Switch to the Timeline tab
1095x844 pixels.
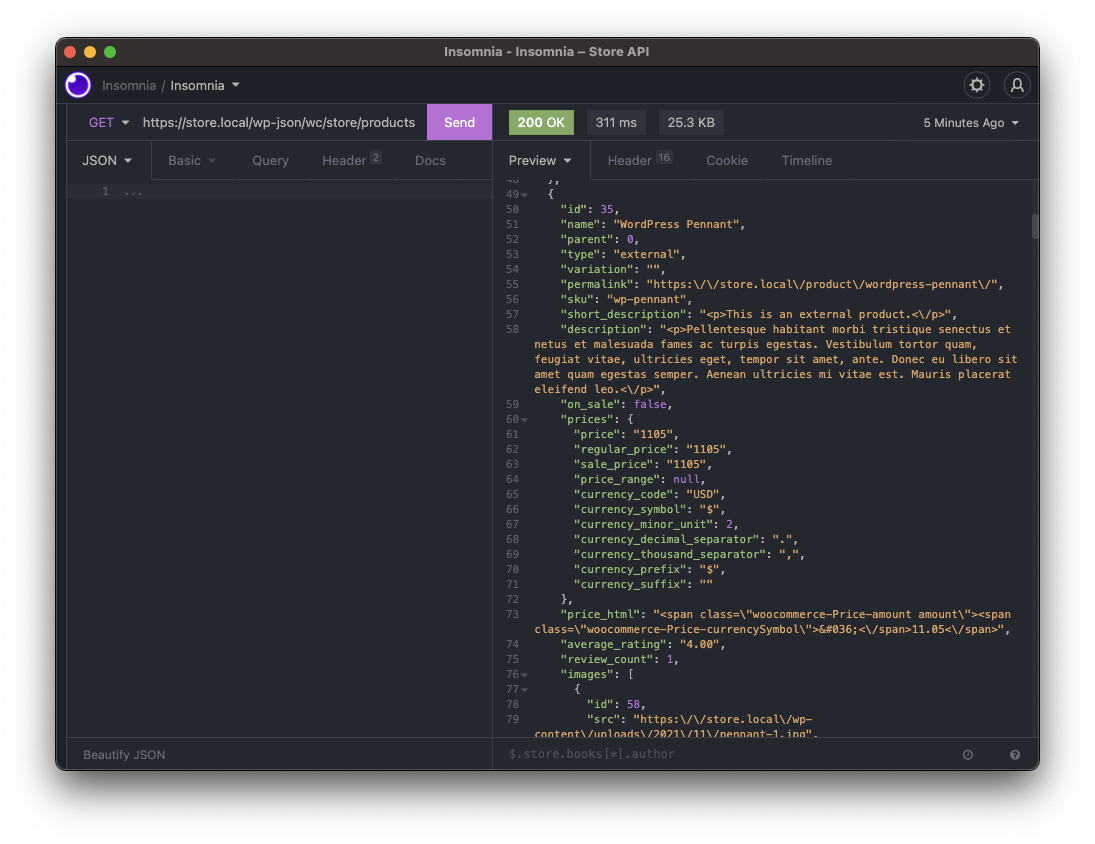click(806, 160)
